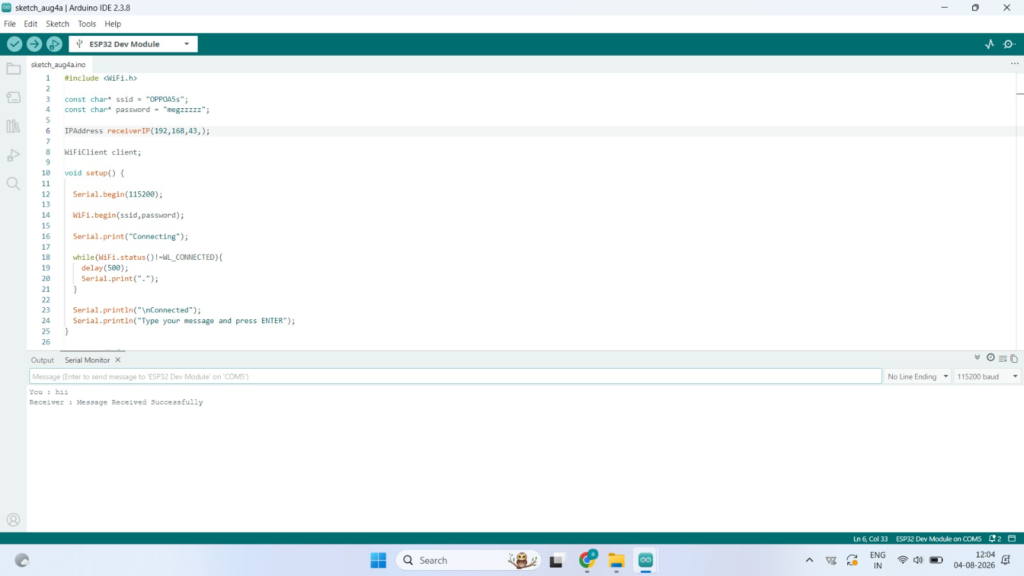Screen dimensions: 1024x576
Task: Click ESP32 Dev Module on COM5 status
Action: (x=938, y=539)
